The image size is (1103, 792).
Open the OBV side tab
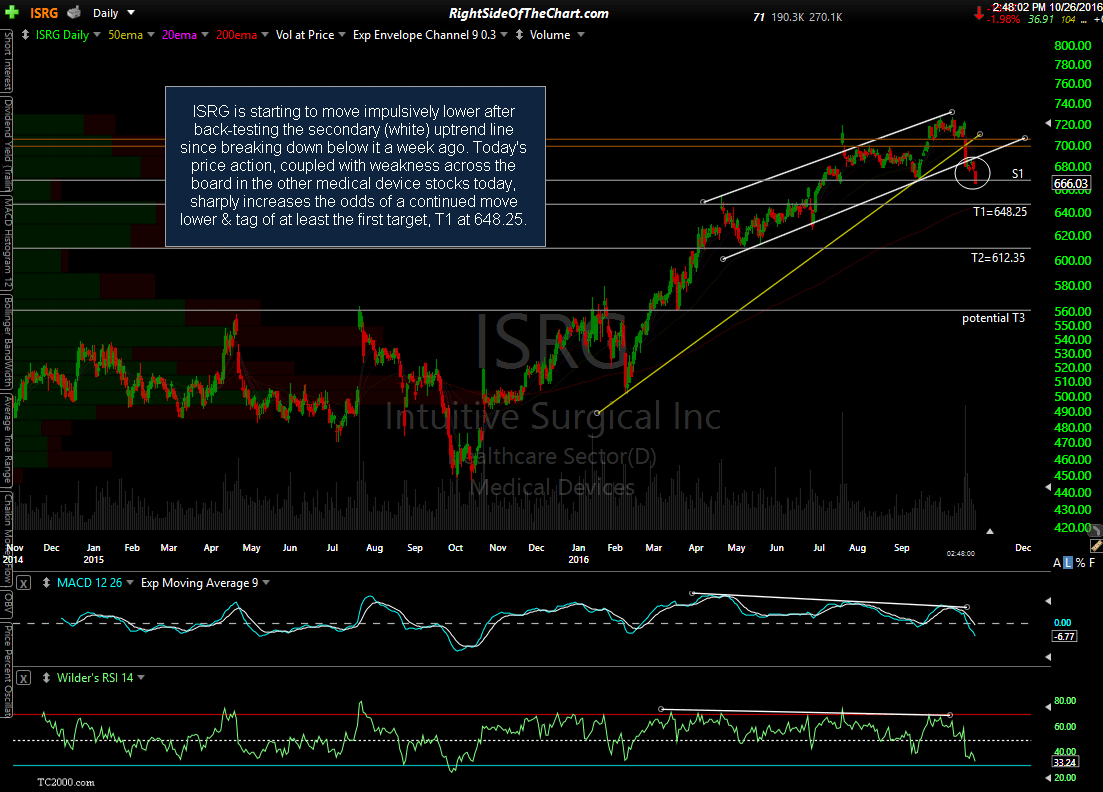(x=7, y=603)
